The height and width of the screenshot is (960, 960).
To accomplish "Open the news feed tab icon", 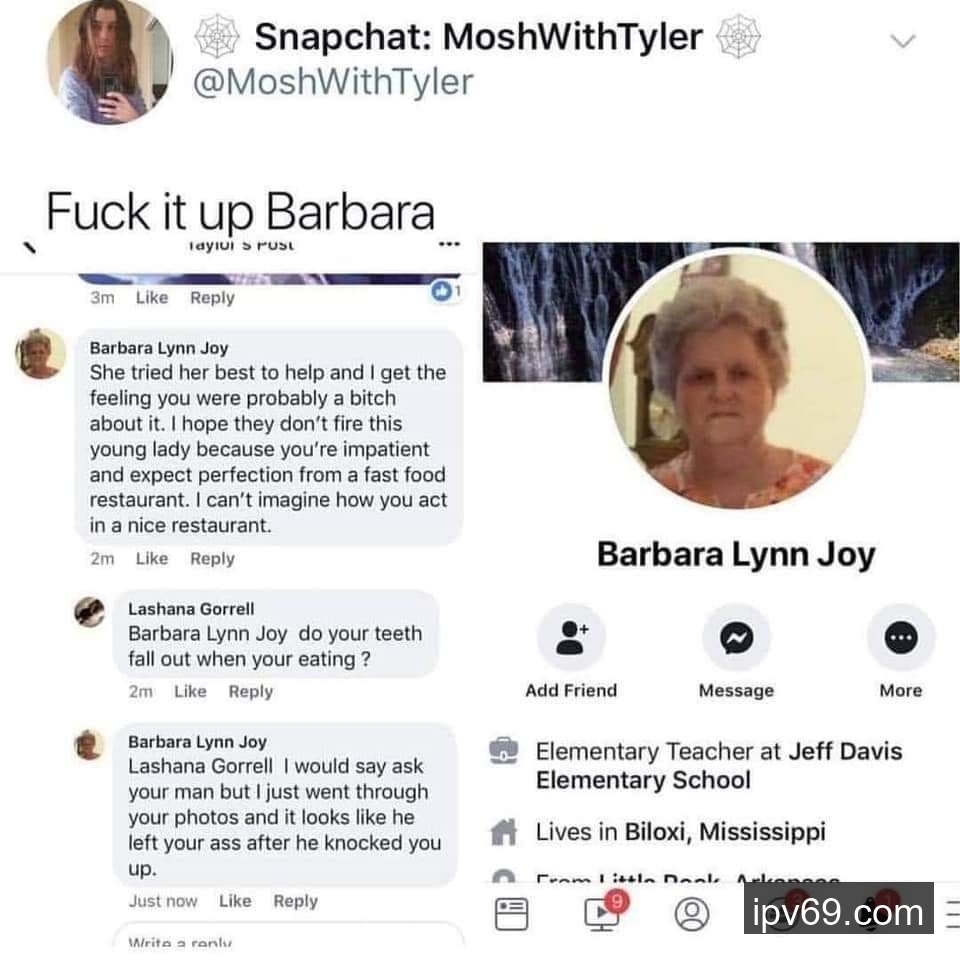I will pyautogui.click(x=511, y=913).
